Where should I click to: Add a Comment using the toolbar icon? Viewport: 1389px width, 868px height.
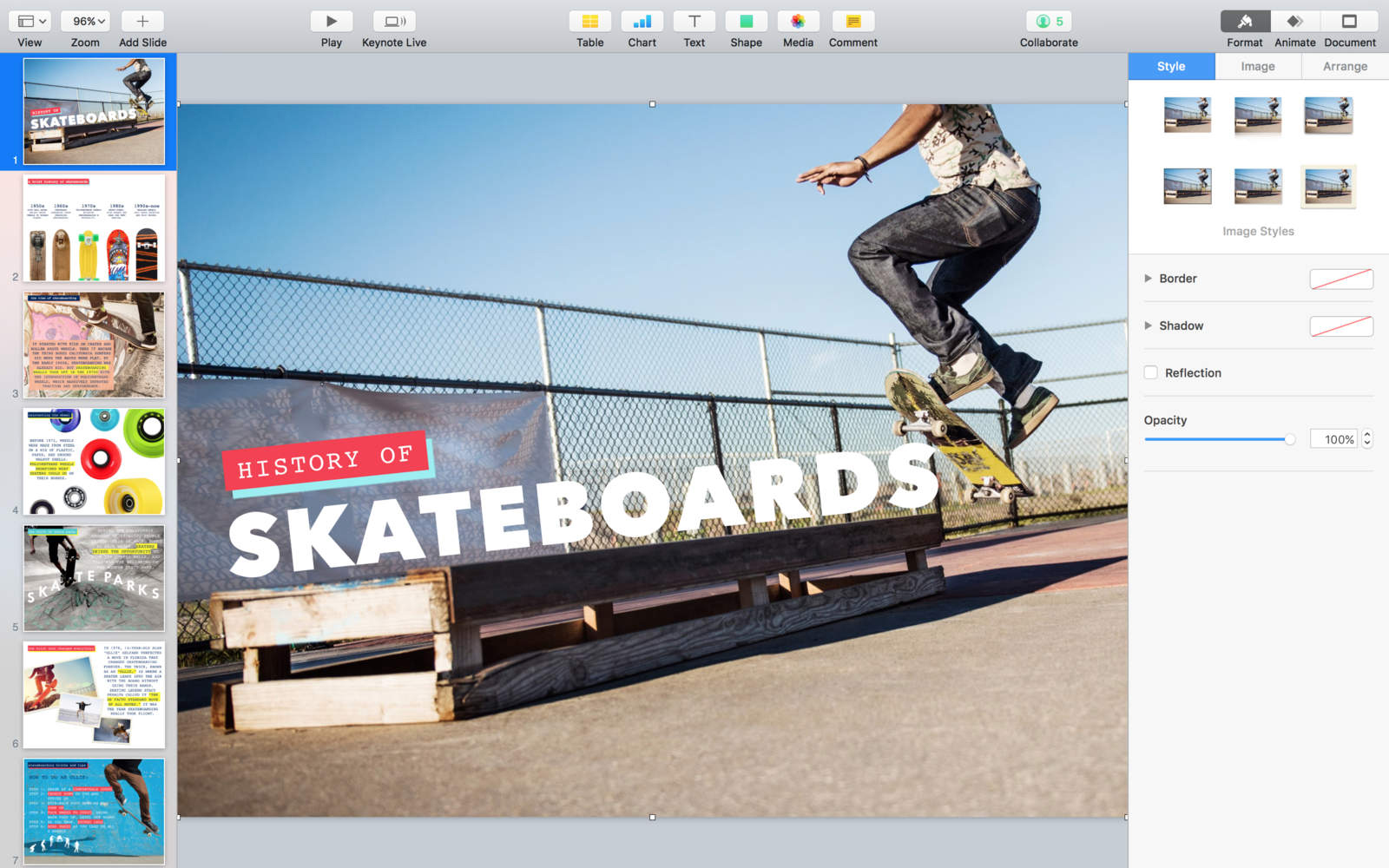852,22
